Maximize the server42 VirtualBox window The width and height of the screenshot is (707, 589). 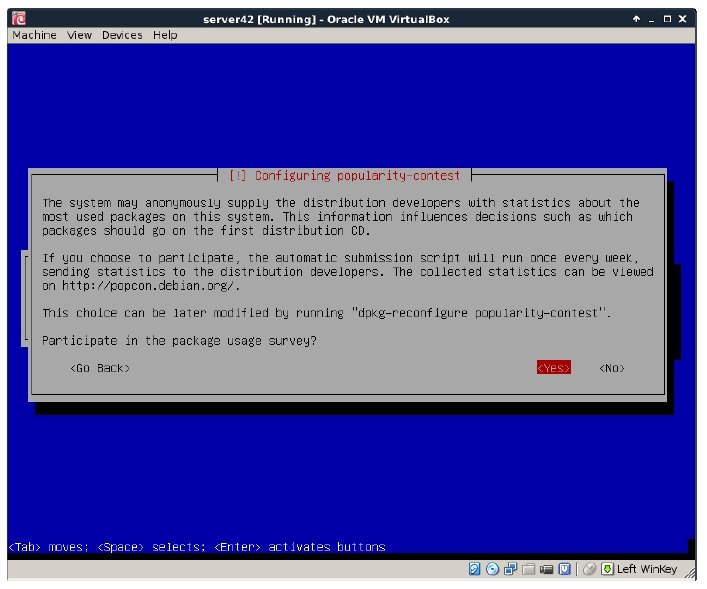(667, 19)
